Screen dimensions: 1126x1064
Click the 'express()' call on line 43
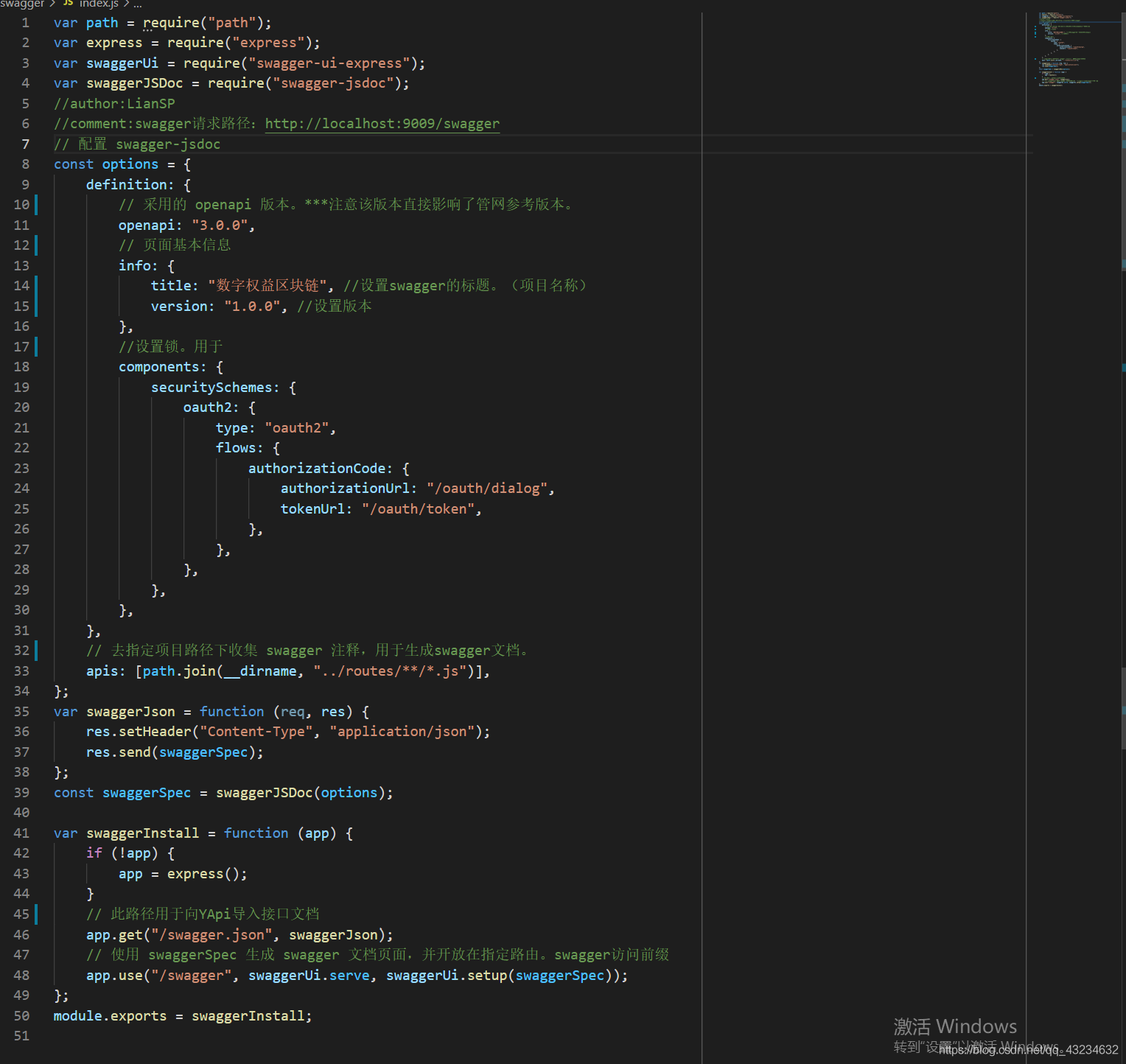pos(203,874)
